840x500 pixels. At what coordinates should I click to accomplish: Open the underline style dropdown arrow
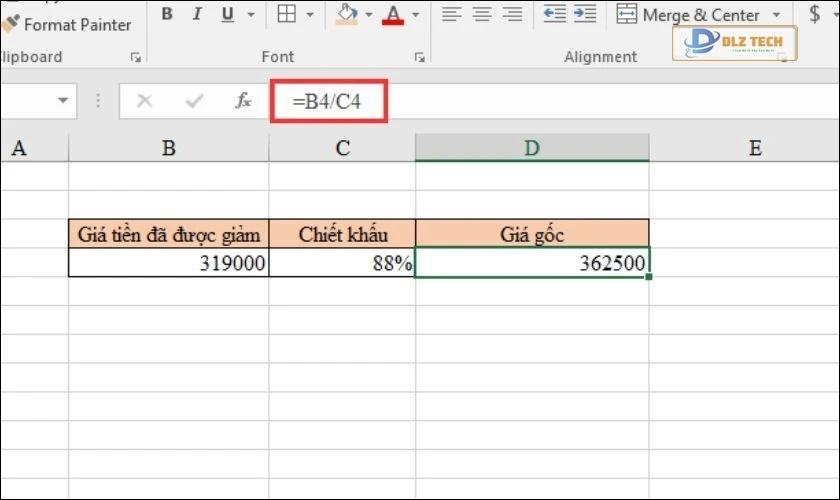(250, 14)
